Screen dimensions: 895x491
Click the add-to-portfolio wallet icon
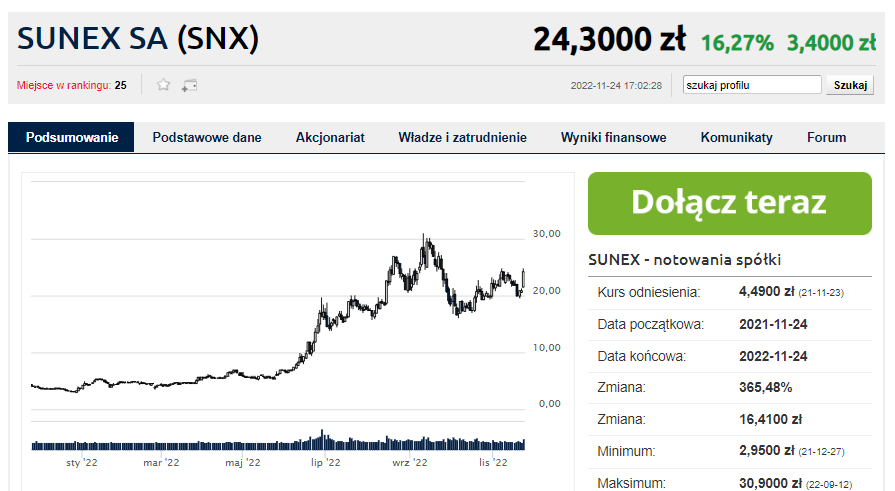point(190,86)
